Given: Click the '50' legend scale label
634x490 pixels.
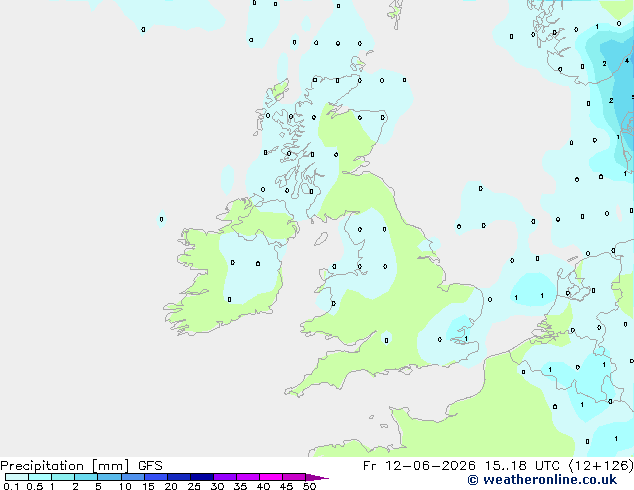Looking at the screenshot, I should (309, 486).
